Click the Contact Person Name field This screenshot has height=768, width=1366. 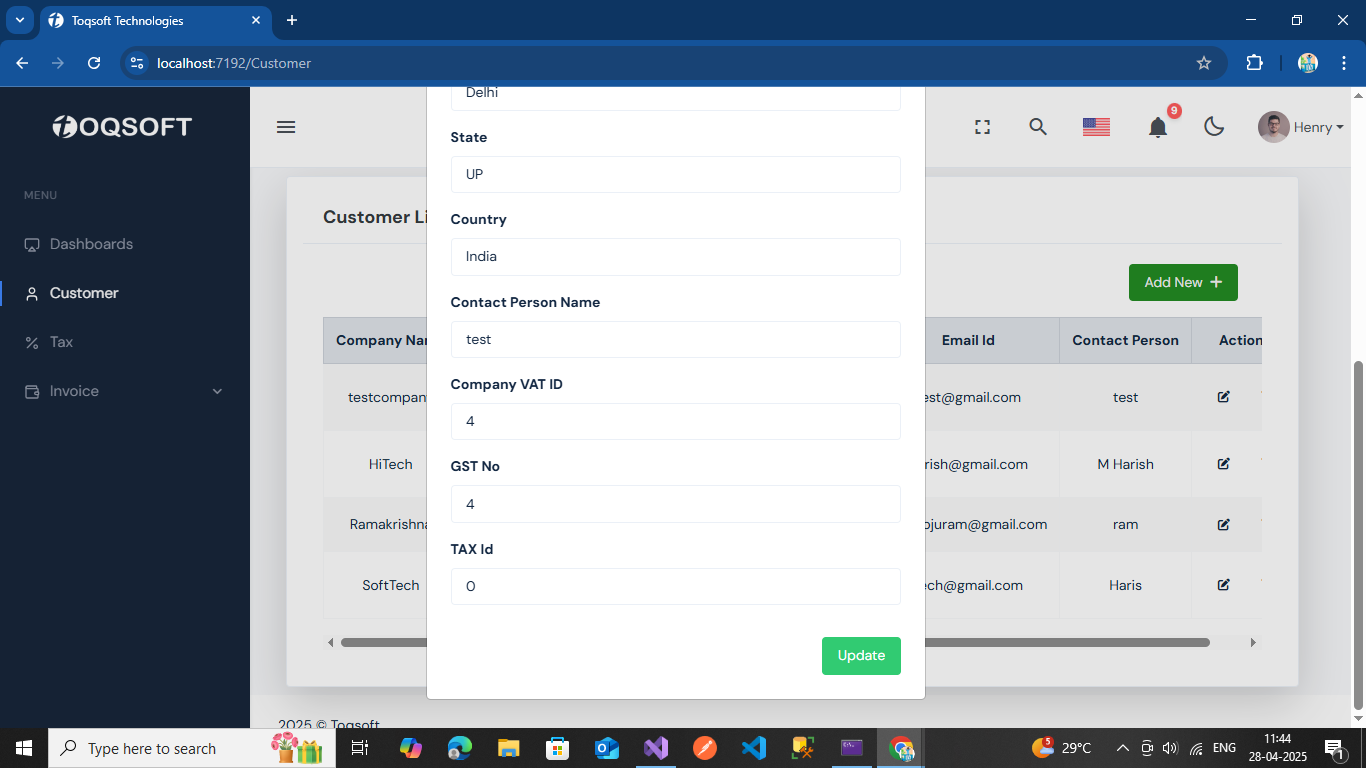[x=675, y=339]
